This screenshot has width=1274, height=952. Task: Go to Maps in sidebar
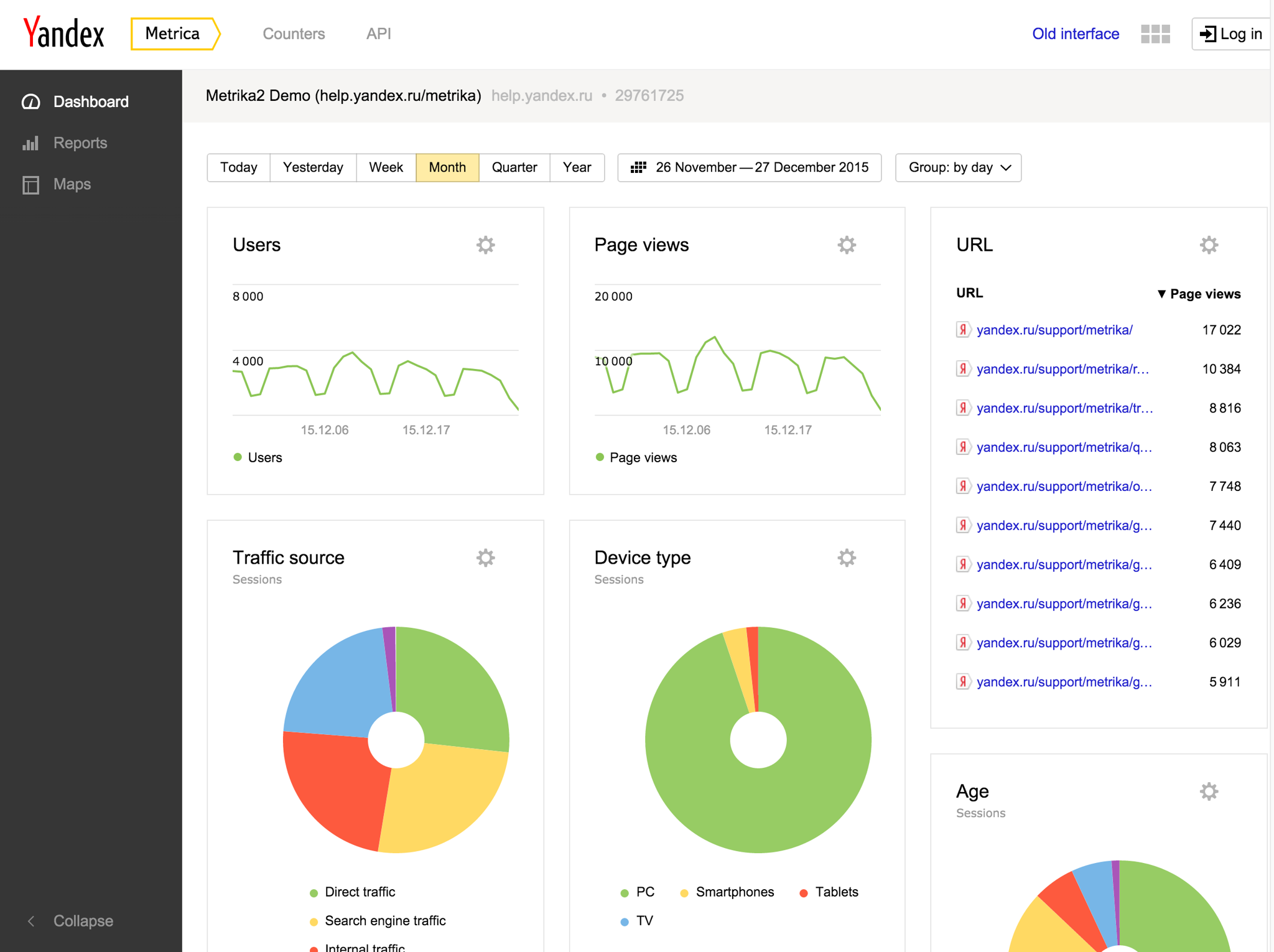[91, 185]
